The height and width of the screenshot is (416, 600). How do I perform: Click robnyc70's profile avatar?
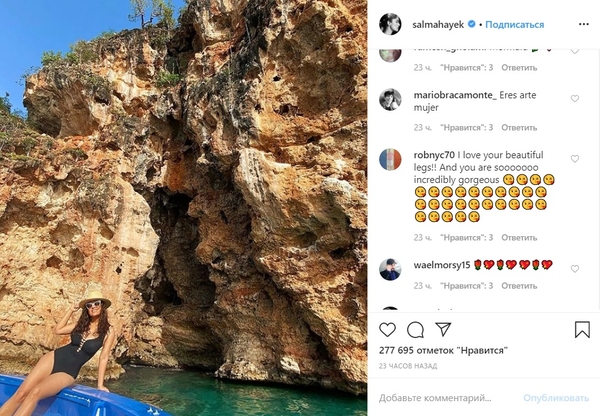390,159
